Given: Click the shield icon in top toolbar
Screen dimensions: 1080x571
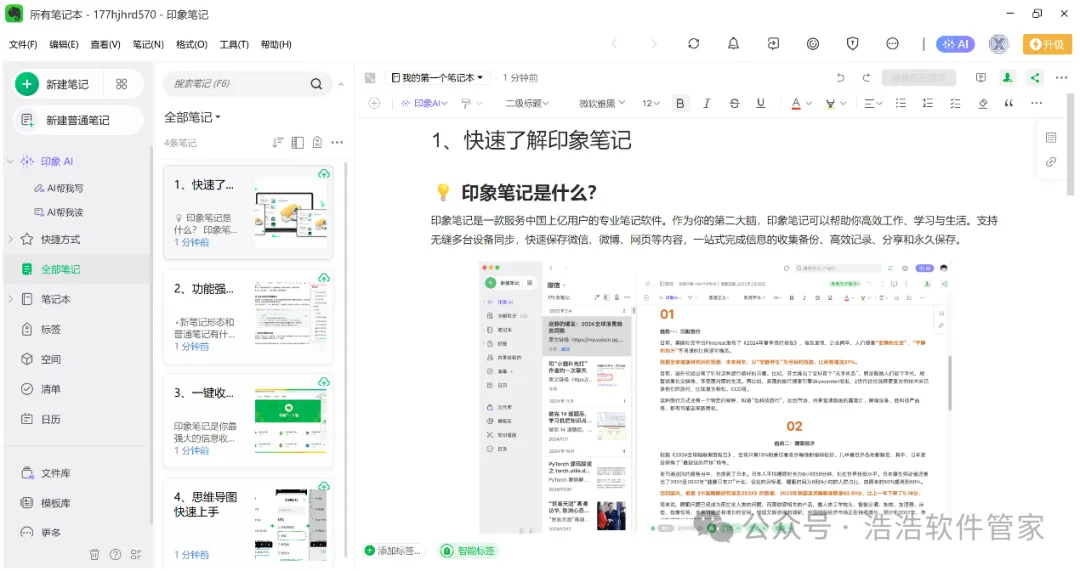Looking at the screenshot, I should click(x=853, y=44).
